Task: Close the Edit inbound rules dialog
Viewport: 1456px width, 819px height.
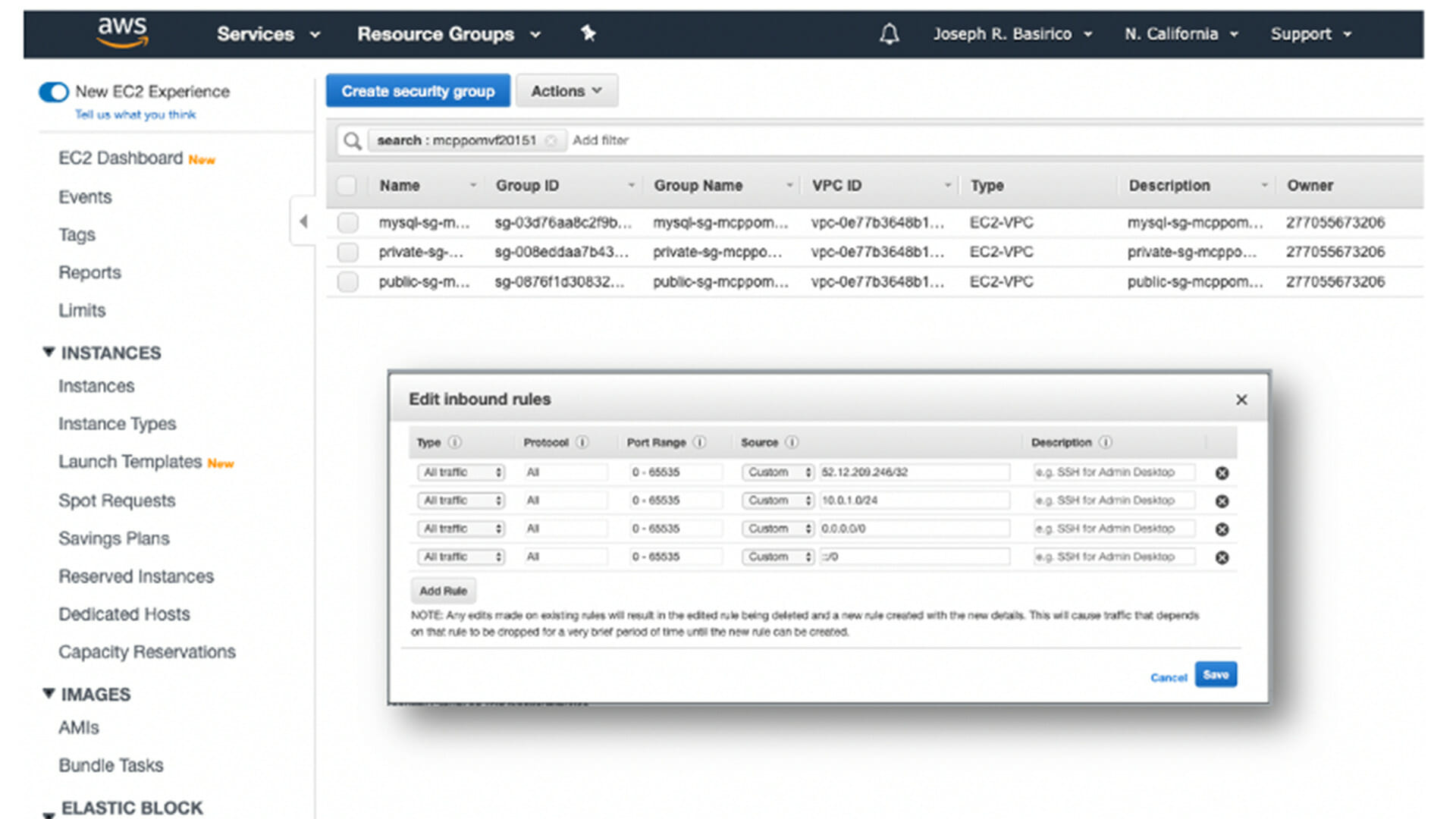Action: pyautogui.click(x=1241, y=400)
